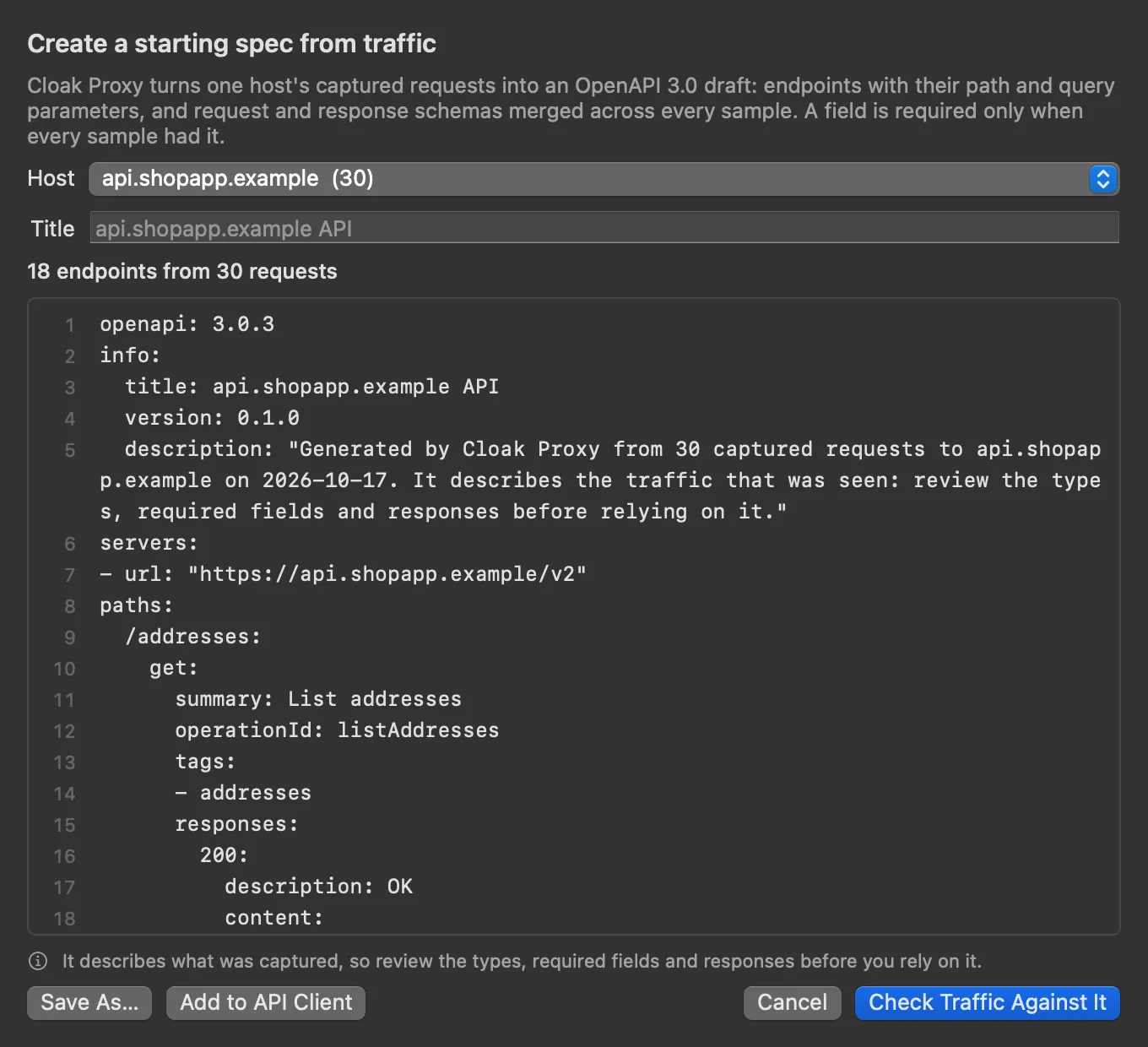Click the info icon beside the review note

point(38,961)
